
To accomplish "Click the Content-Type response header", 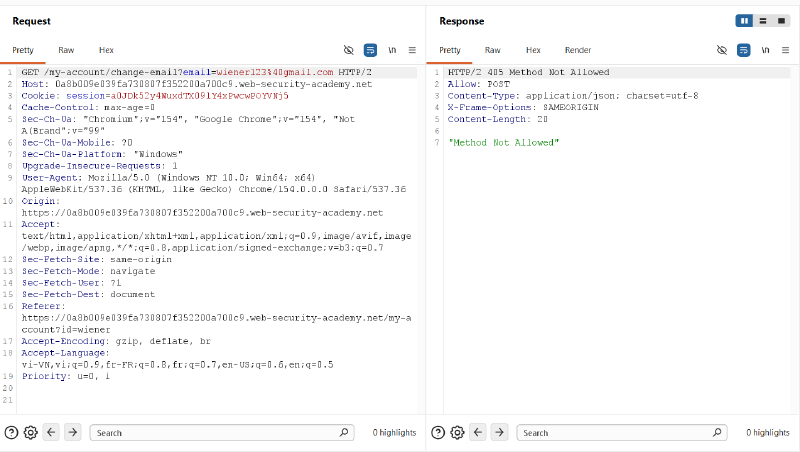I will point(573,96).
